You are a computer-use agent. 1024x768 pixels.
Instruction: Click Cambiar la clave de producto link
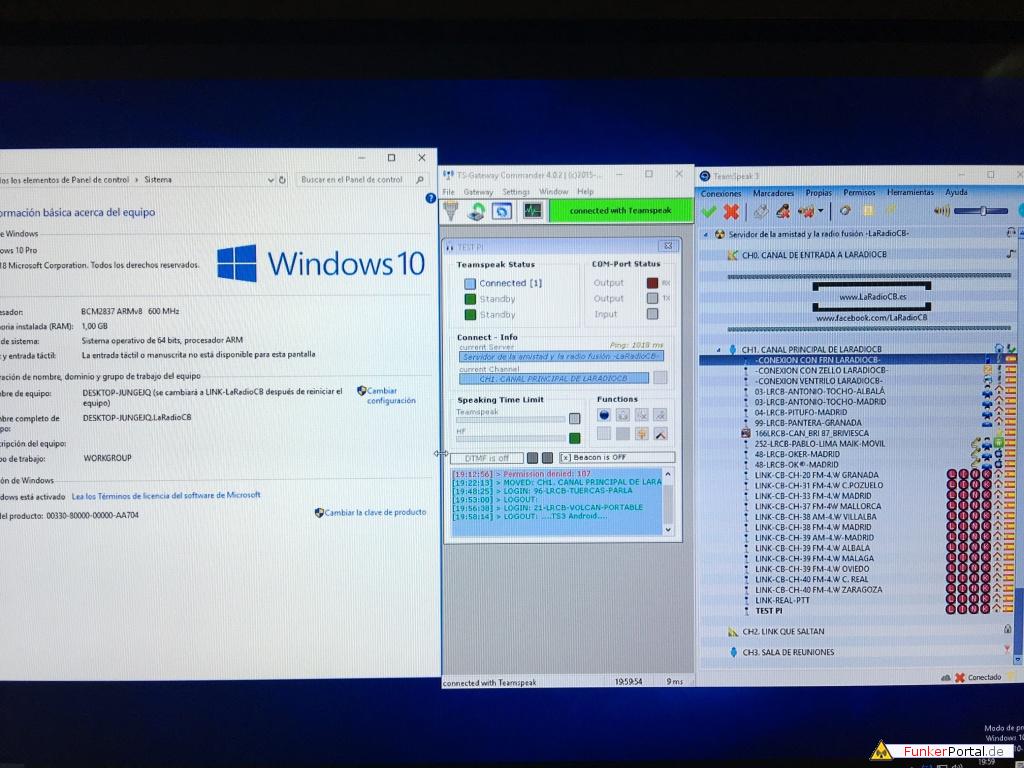pos(376,512)
